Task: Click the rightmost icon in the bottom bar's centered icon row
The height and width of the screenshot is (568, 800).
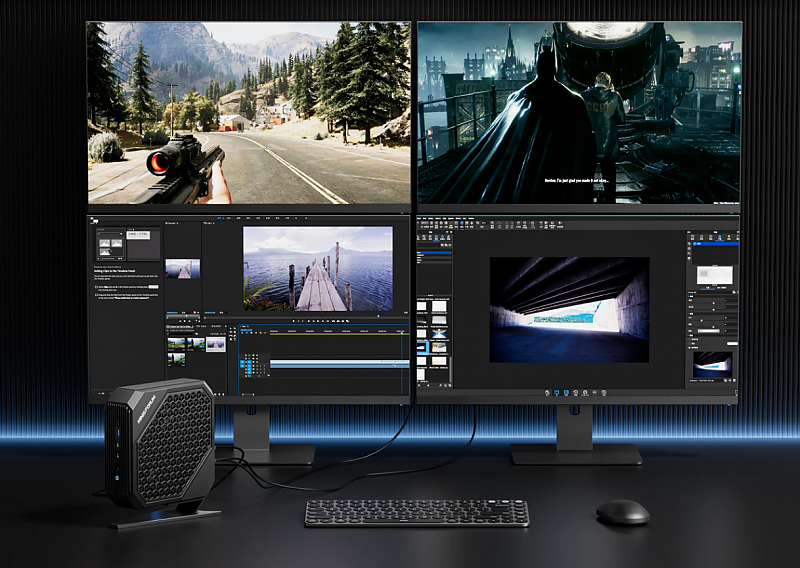Action: click(604, 393)
